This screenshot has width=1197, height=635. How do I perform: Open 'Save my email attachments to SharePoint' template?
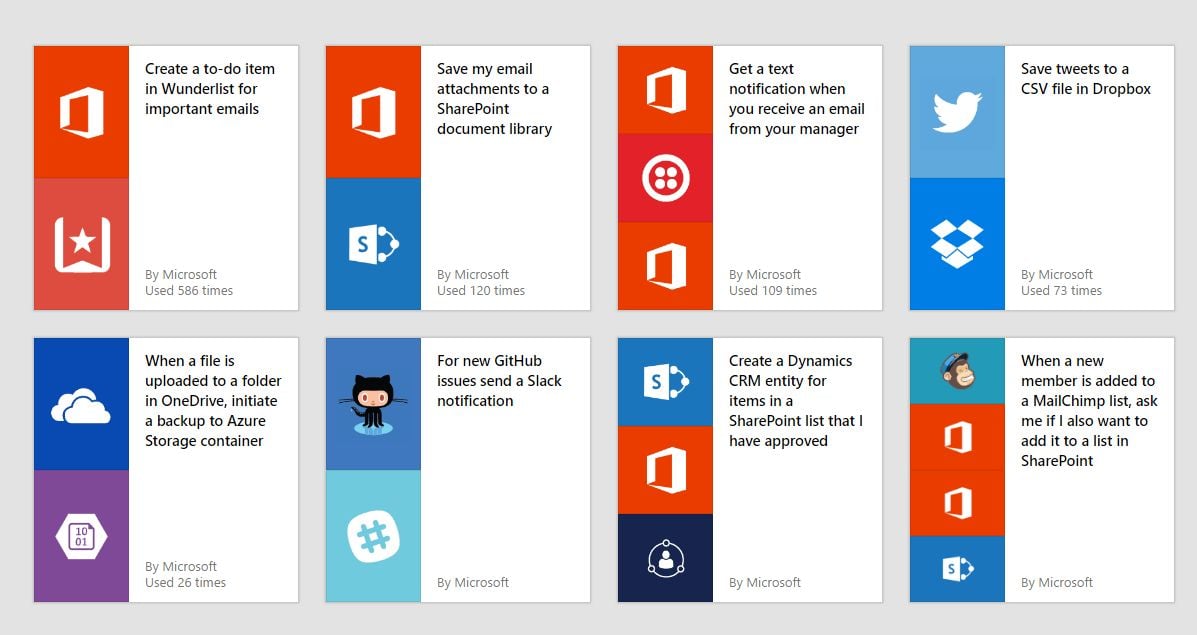494,98
